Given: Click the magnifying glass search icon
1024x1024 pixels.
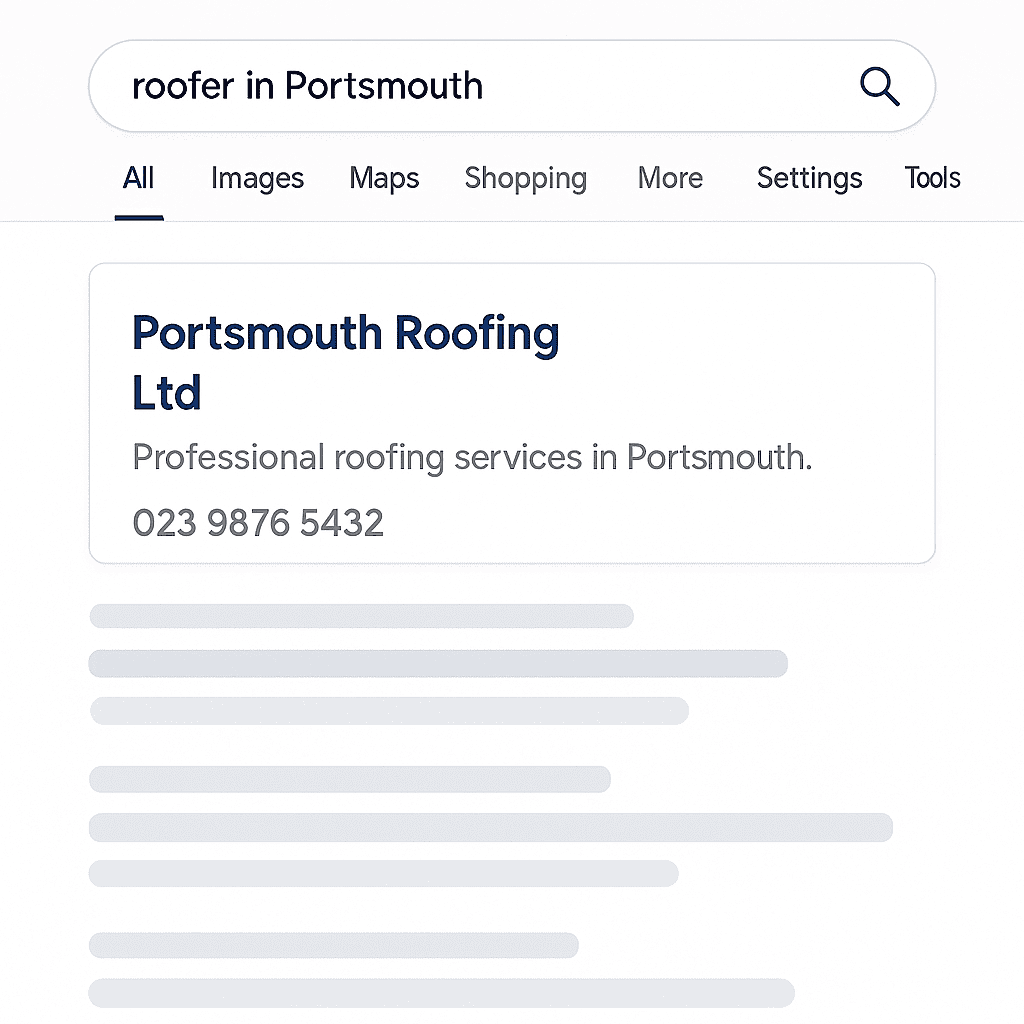Looking at the screenshot, I should [x=879, y=87].
